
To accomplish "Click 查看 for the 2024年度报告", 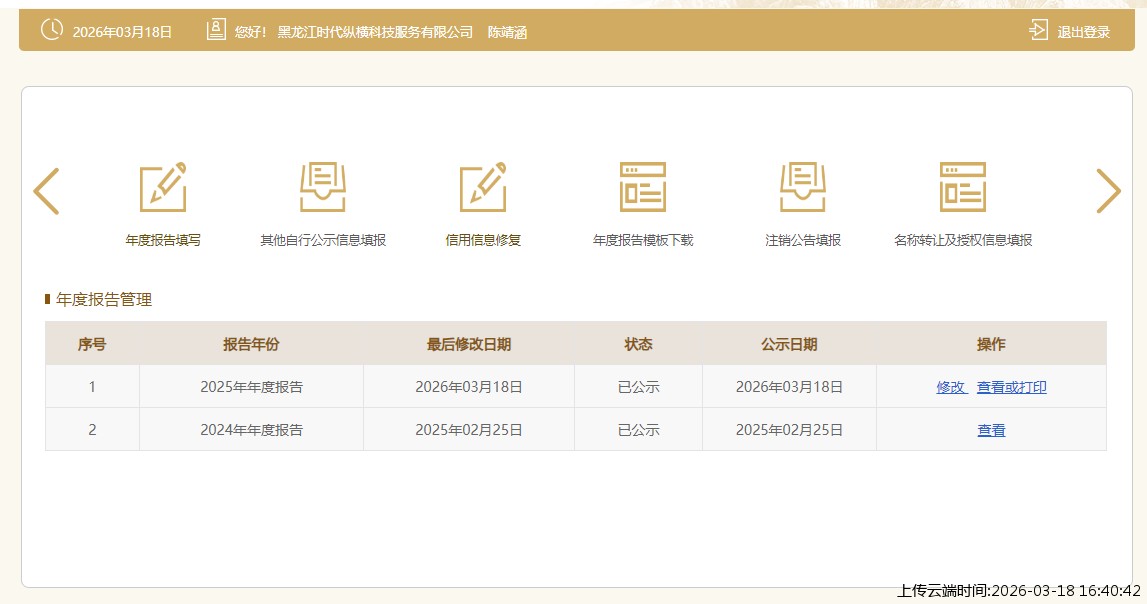I will click(x=991, y=430).
